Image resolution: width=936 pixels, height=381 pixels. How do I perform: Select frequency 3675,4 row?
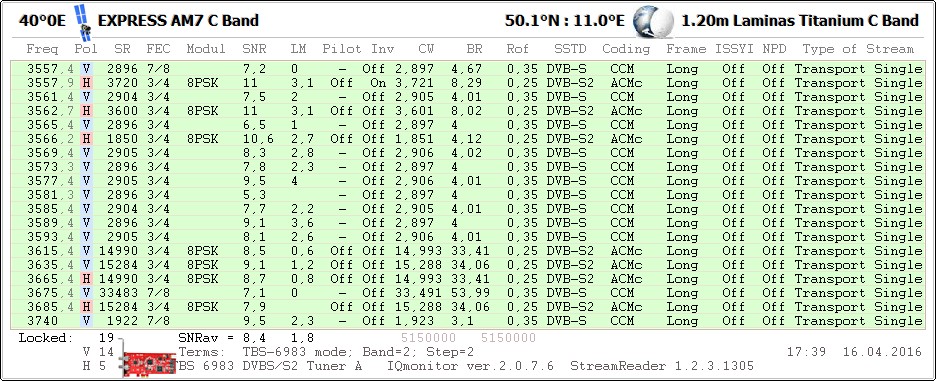(x=468, y=293)
